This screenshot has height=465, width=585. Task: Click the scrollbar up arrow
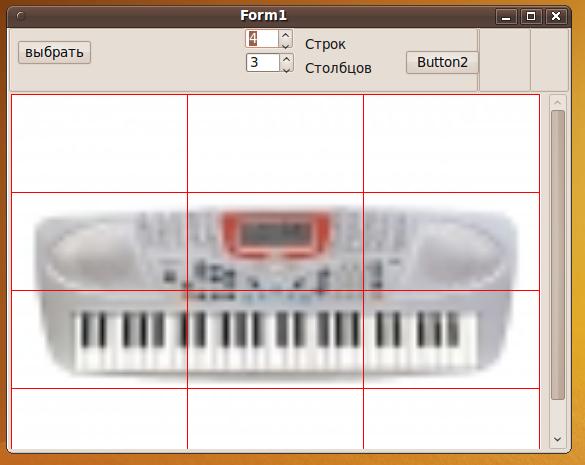pos(558,102)
